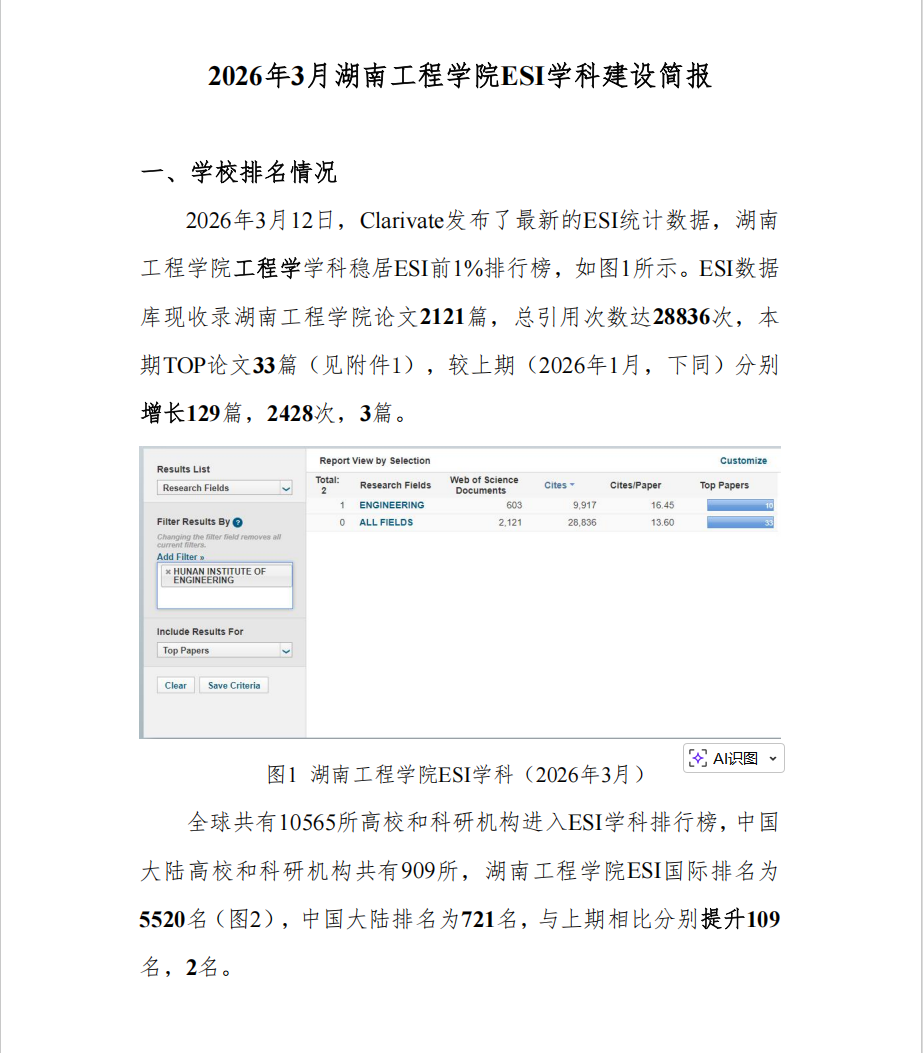Remove the HUNAN INSTITUTE OF ENGINEERING filter tag
The image size is (923, 1053).
point(168,572)
